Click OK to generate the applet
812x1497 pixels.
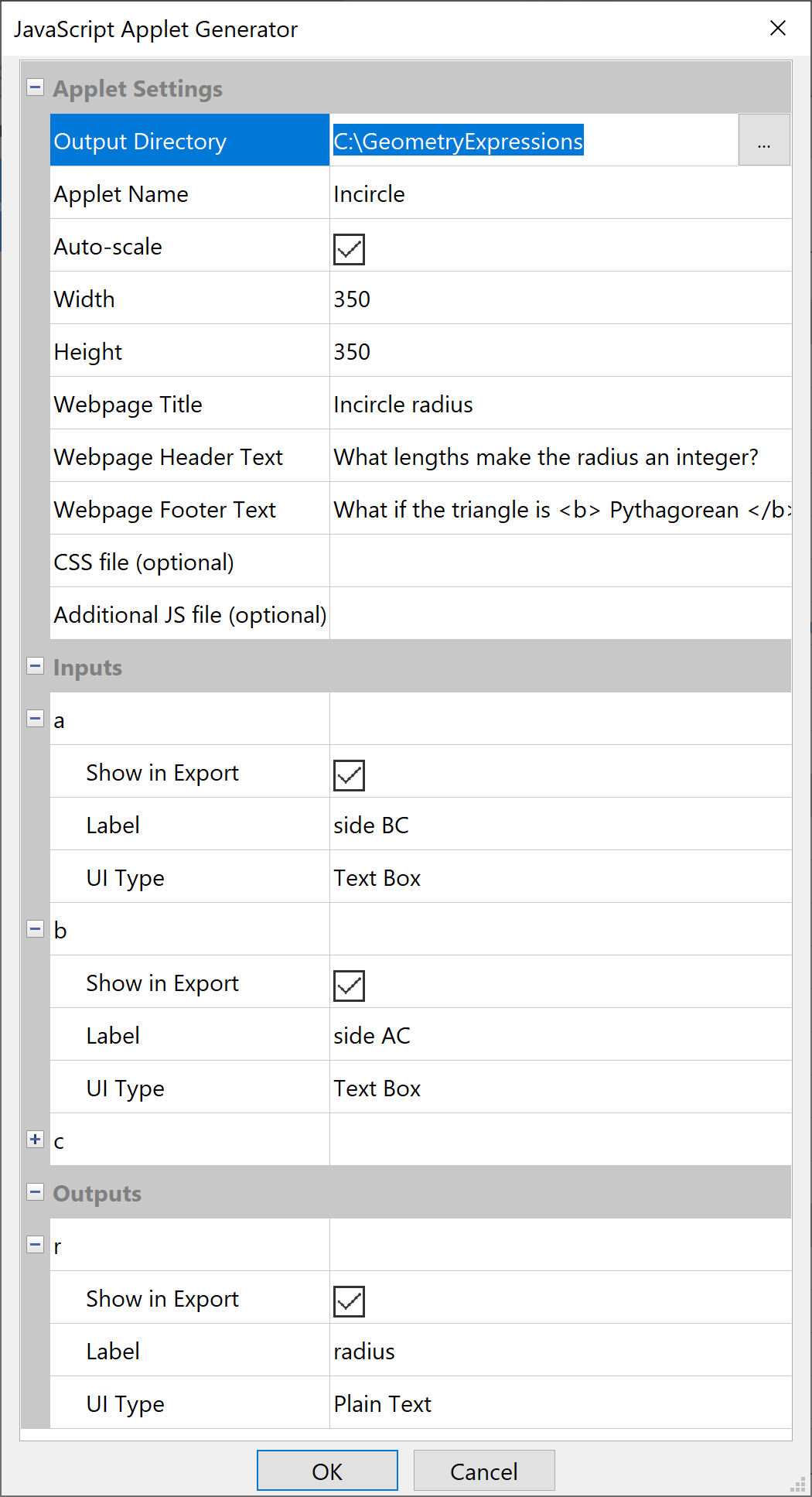tap(327, 1471)
